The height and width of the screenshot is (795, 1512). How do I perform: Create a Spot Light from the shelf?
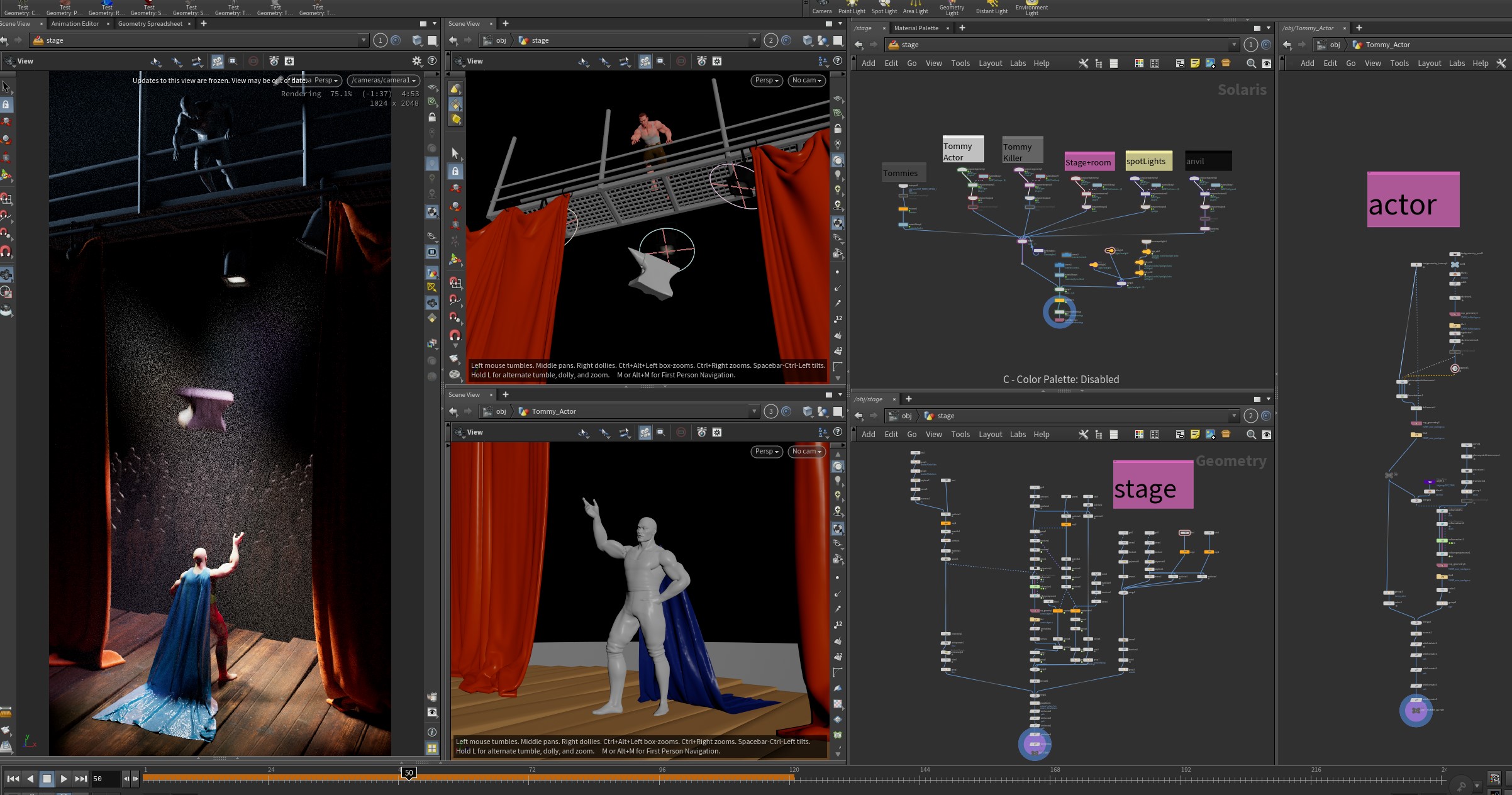pyautogui.click(x=884, y=8)
